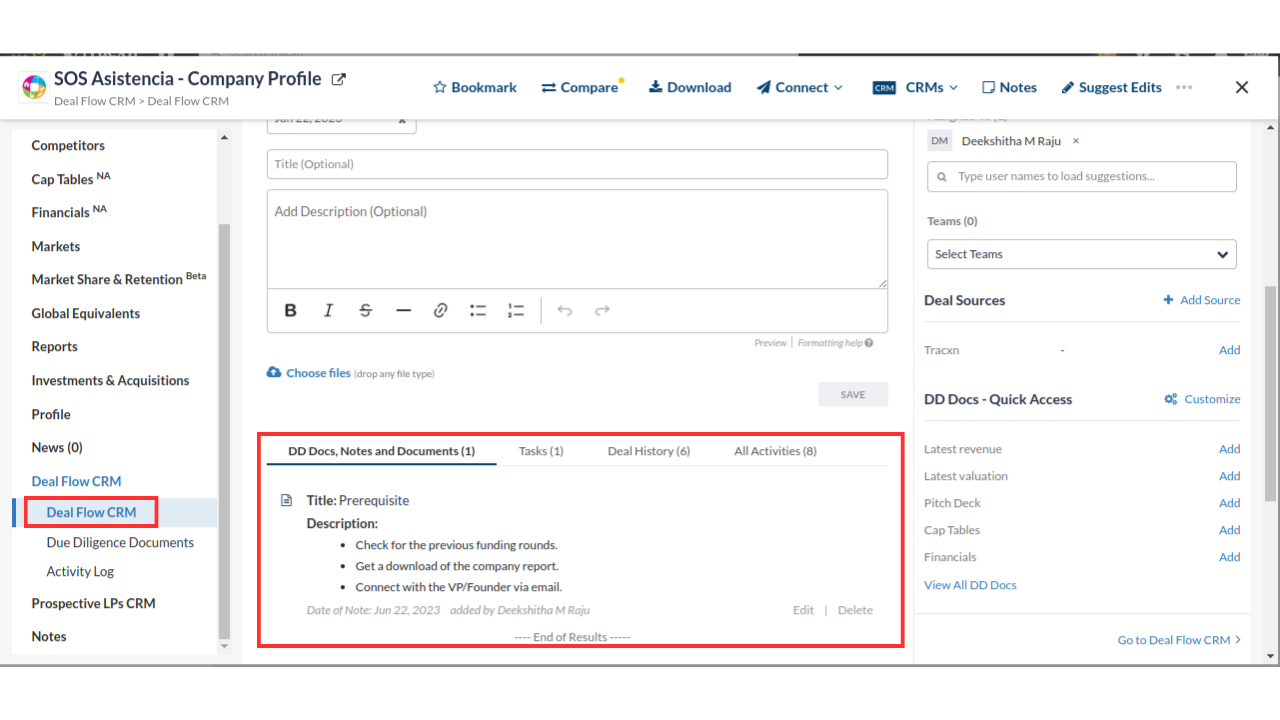Open company profile in new window icon

(339, 79)
